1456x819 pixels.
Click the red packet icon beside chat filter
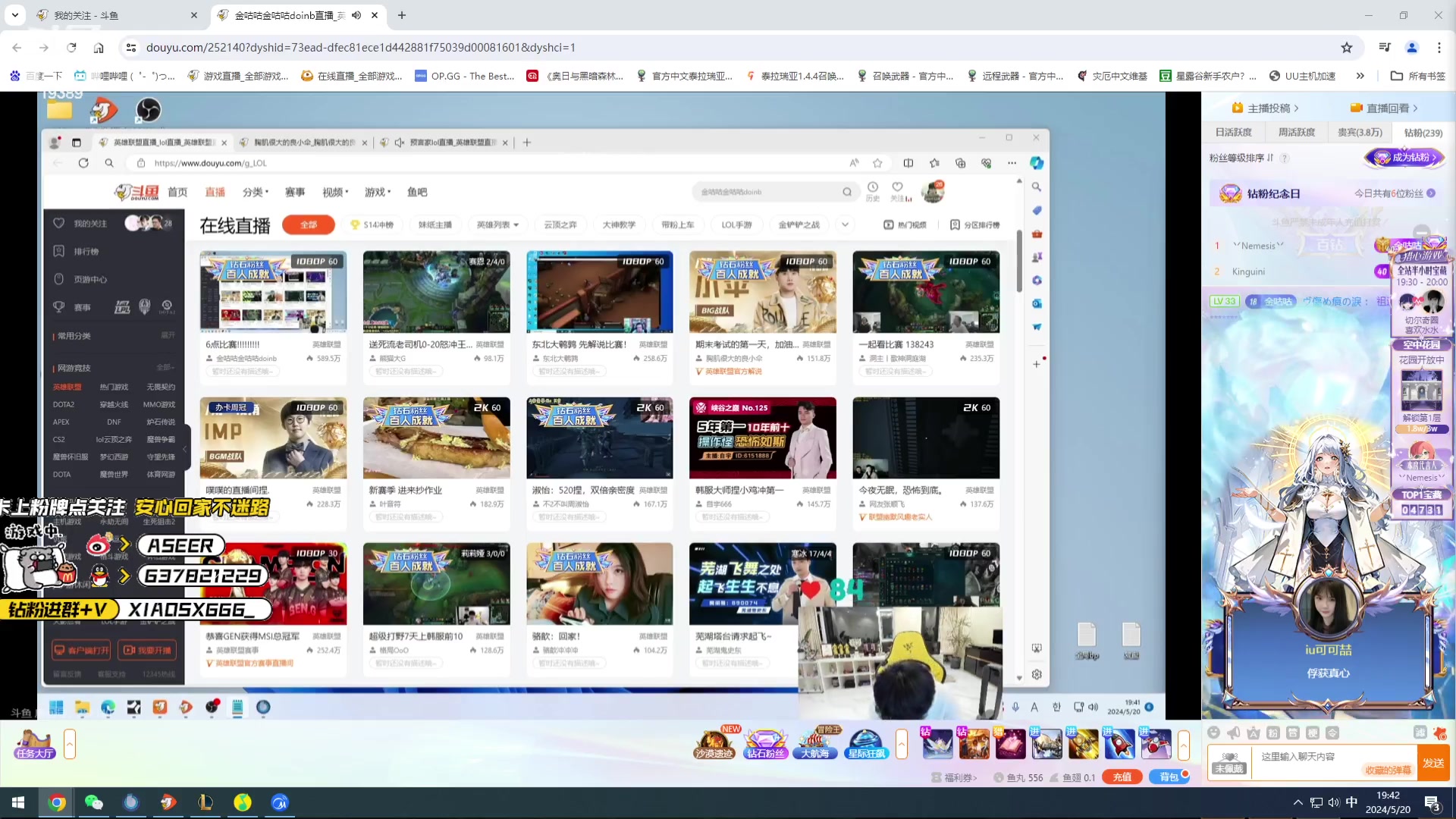click(x=1440, y=733)
